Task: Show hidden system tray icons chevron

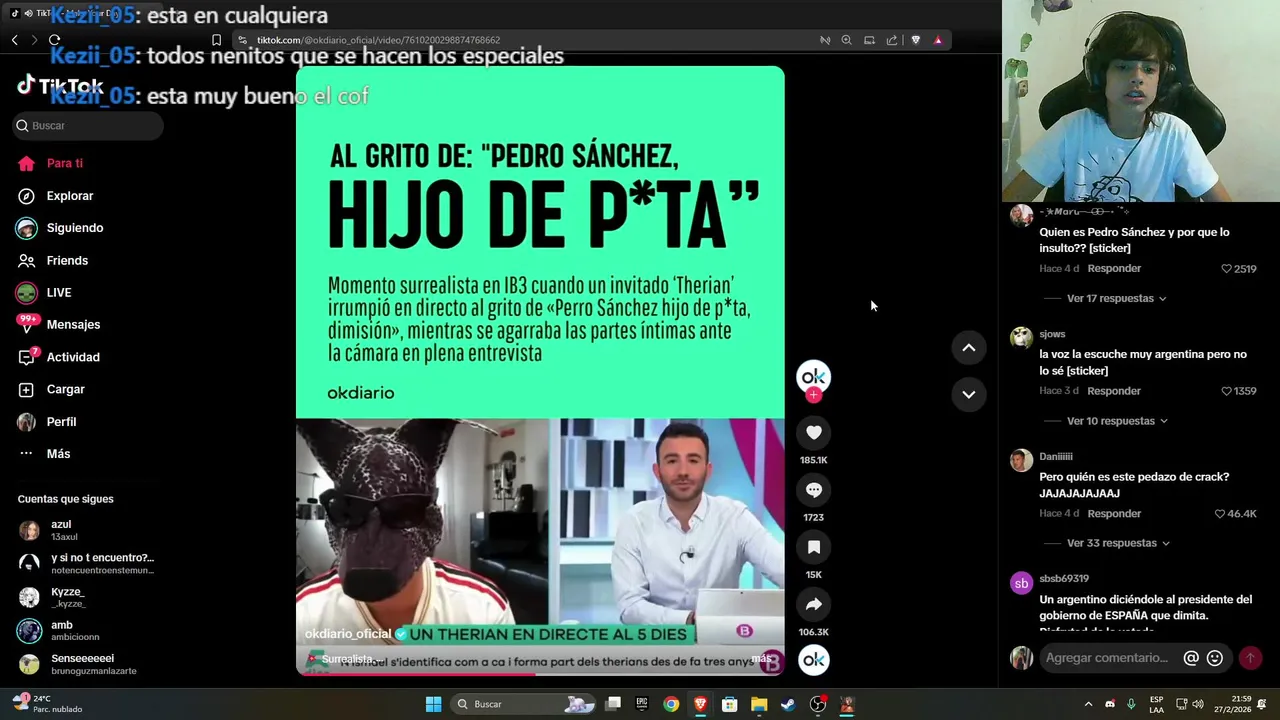Action: 1088,704
